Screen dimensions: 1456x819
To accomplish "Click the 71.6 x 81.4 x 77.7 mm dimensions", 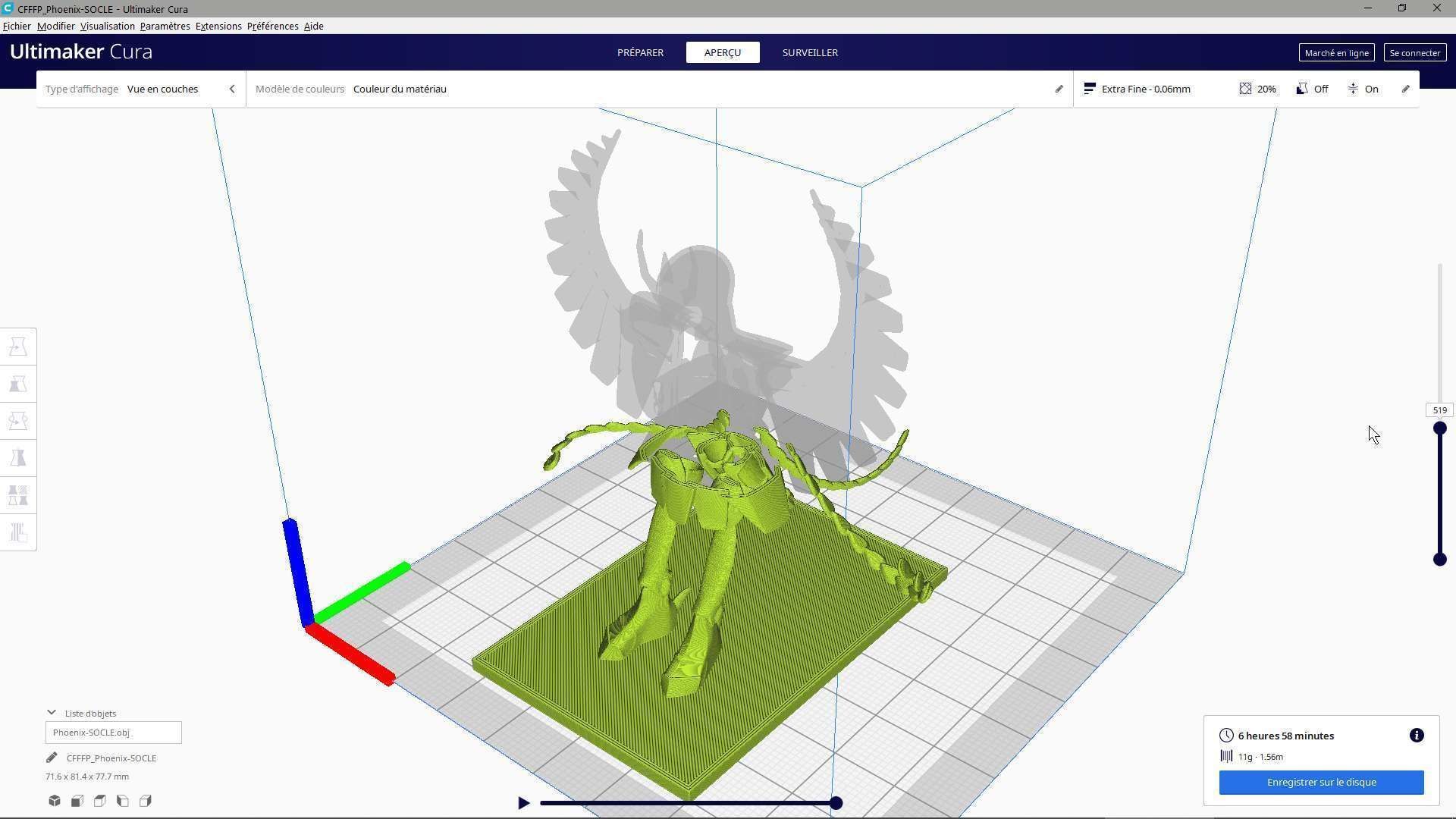I will tap(87, 777).
